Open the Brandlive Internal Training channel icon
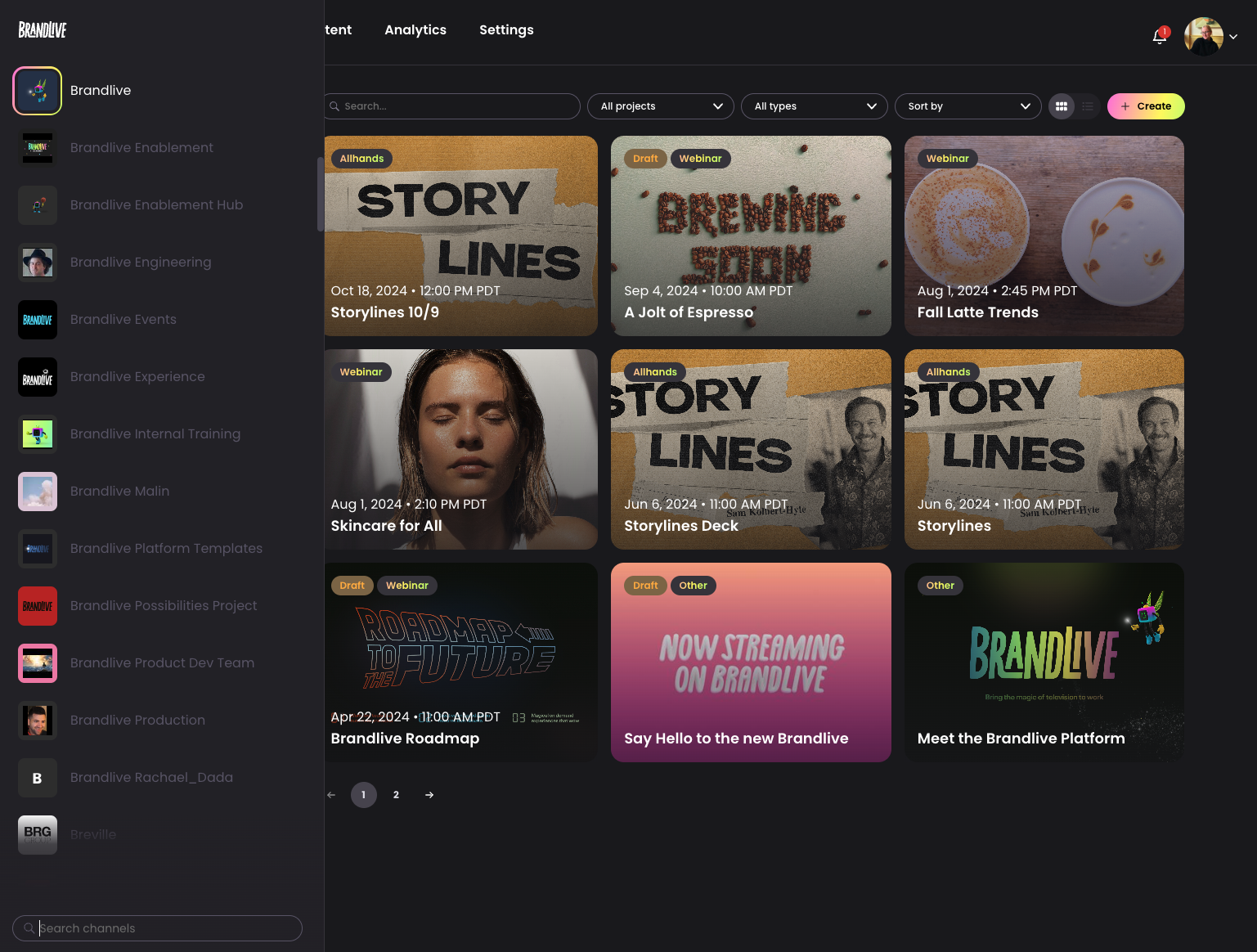 coord(38,434)
